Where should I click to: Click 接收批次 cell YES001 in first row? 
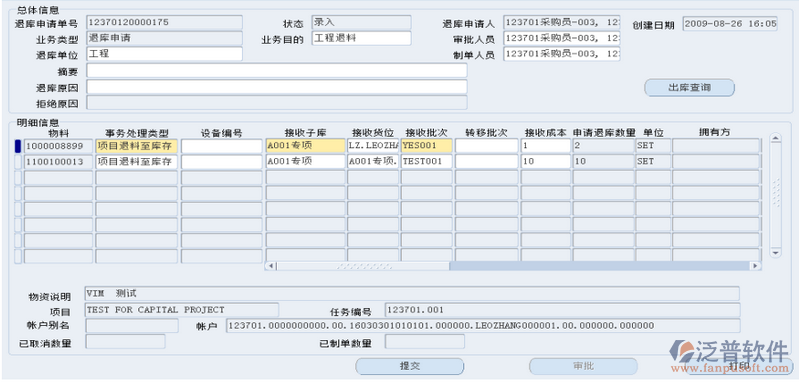427,146
